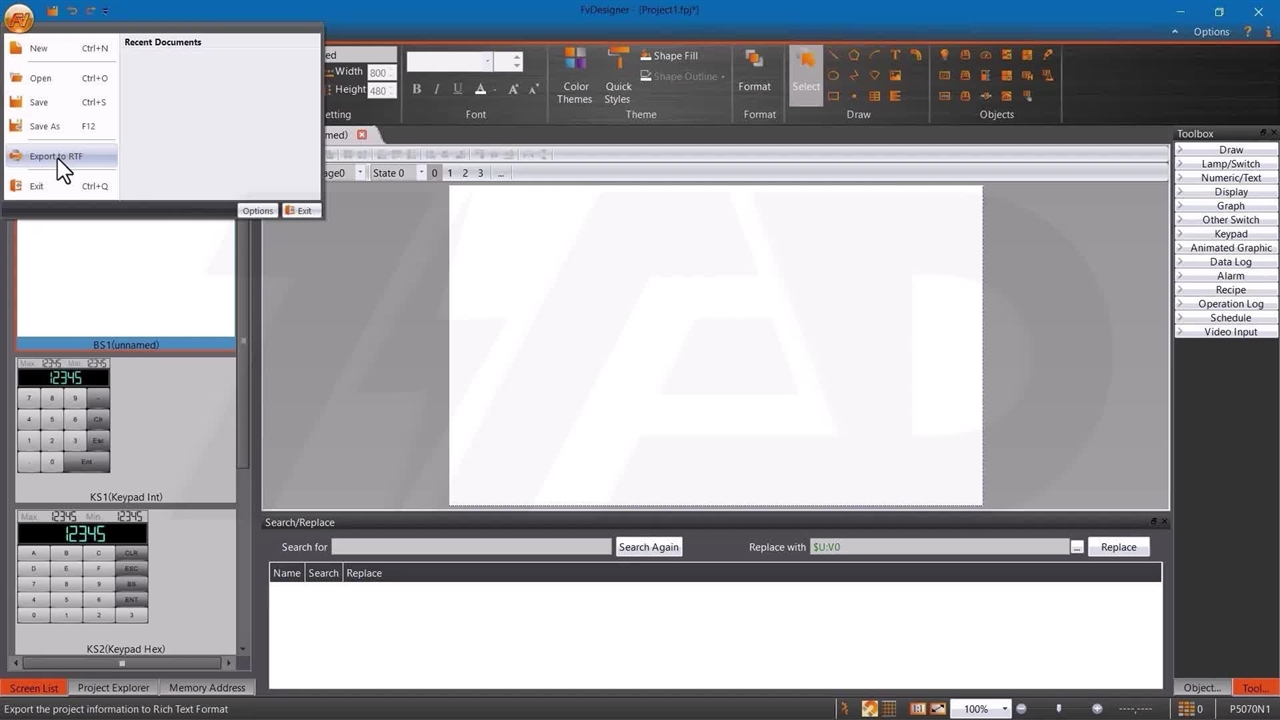Toggle italic font formatting
The width and height of the screenshot is (1280, 720).
[437, 89]
